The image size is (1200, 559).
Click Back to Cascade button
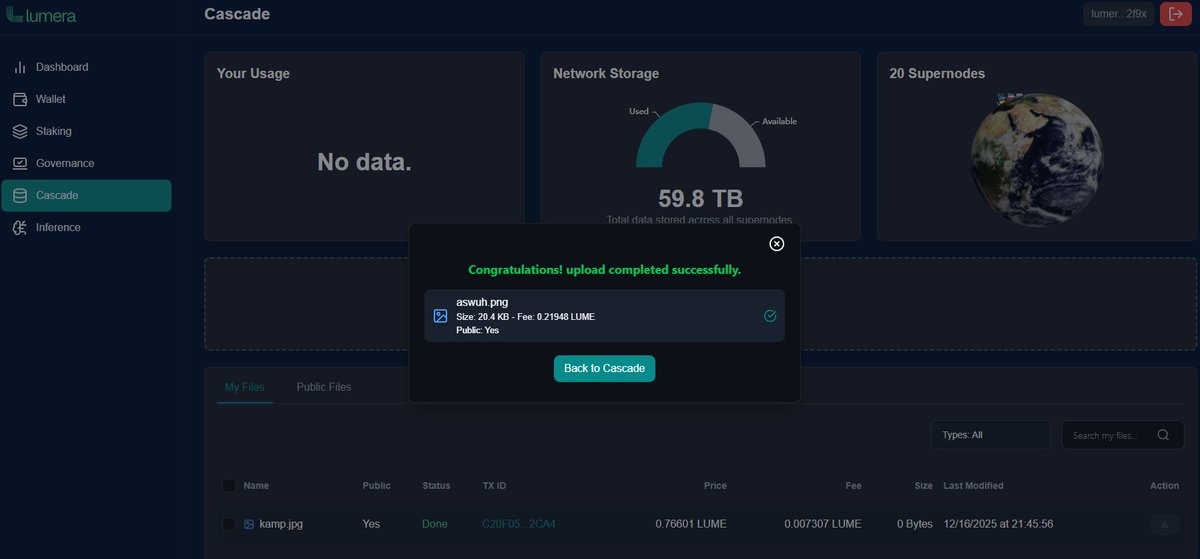pos(605,368)
